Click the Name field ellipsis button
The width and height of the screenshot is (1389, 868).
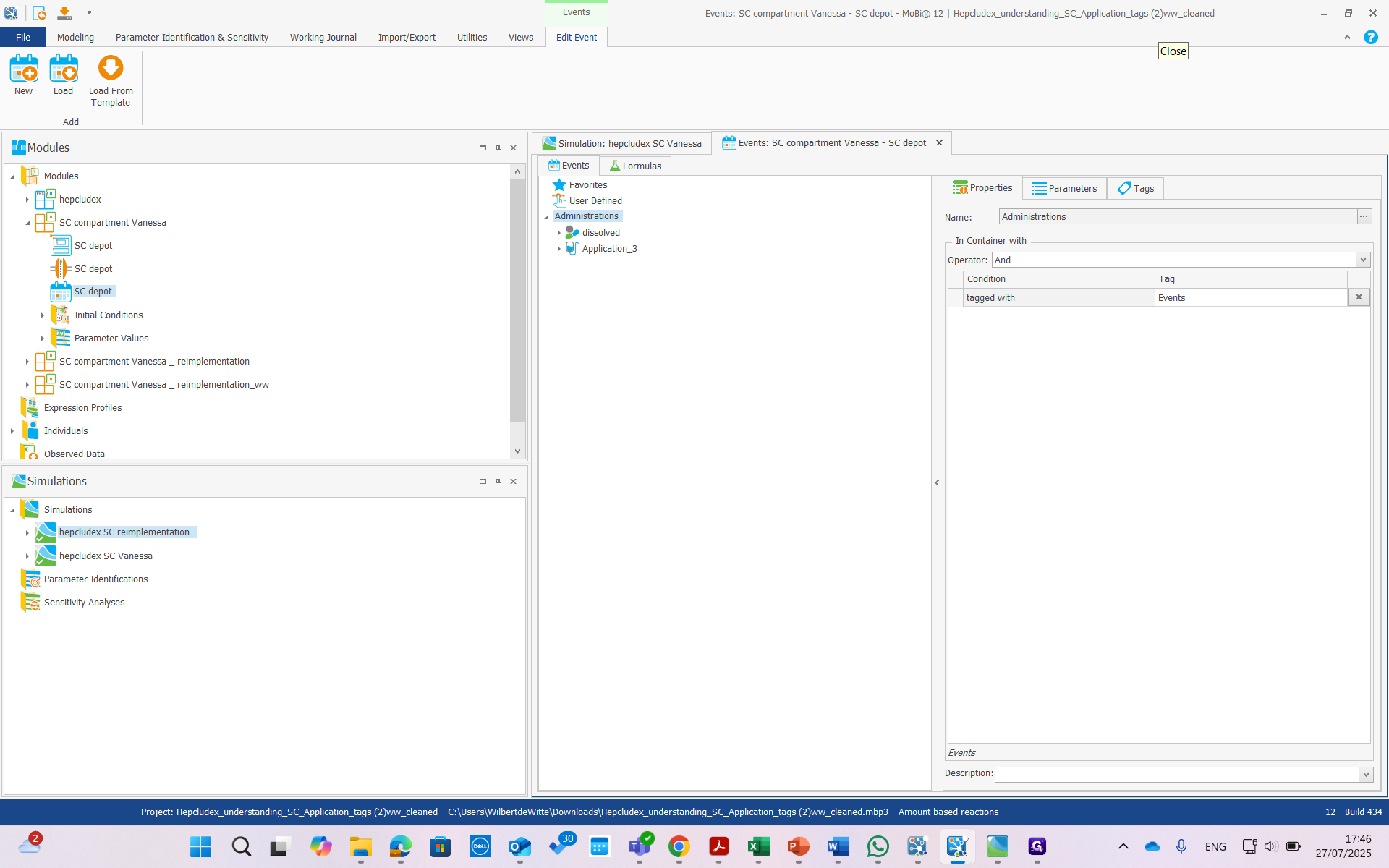coord(1364,216)
